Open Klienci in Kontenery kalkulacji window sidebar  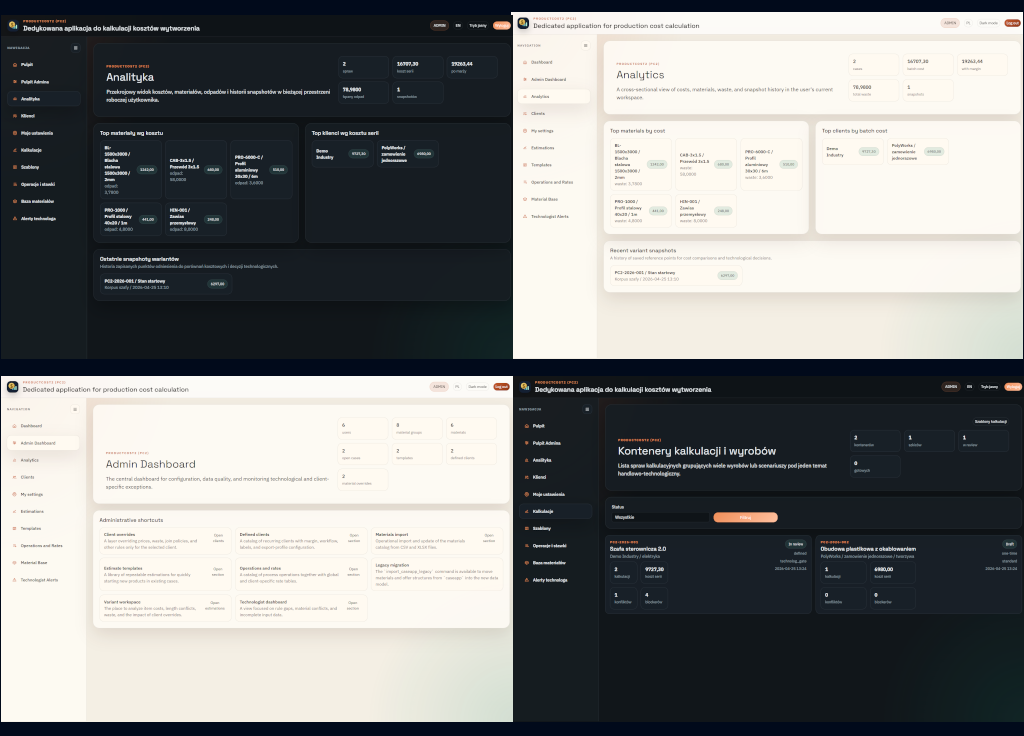(556, 477)
